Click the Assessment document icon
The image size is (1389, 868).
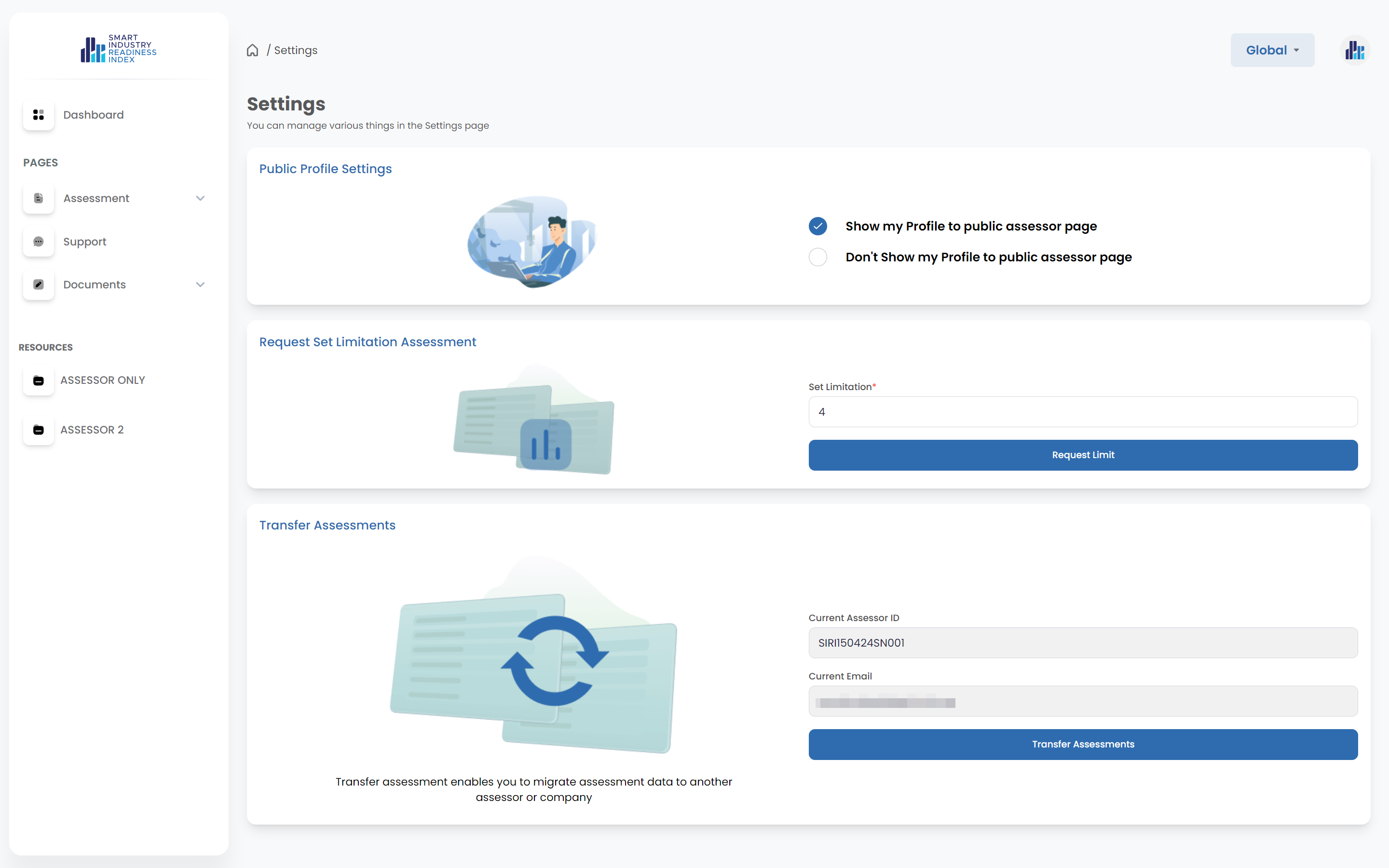39,198
